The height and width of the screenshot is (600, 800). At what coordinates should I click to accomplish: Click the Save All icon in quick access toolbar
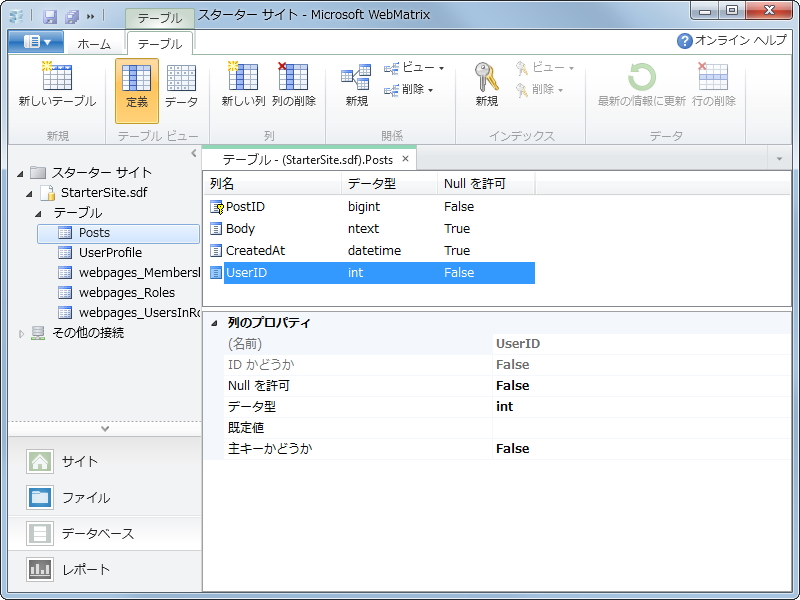71,17
